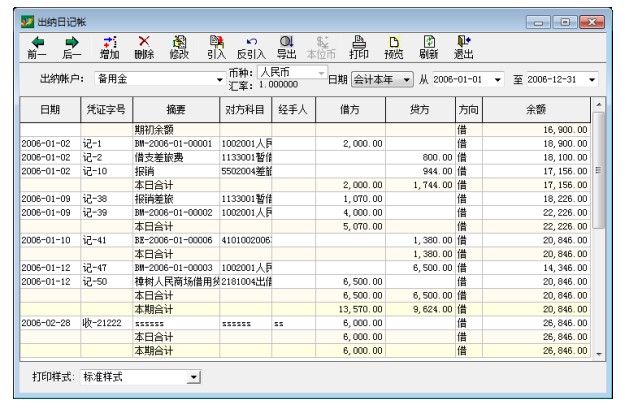Delete entry with 删除 icon

(144, 47)
